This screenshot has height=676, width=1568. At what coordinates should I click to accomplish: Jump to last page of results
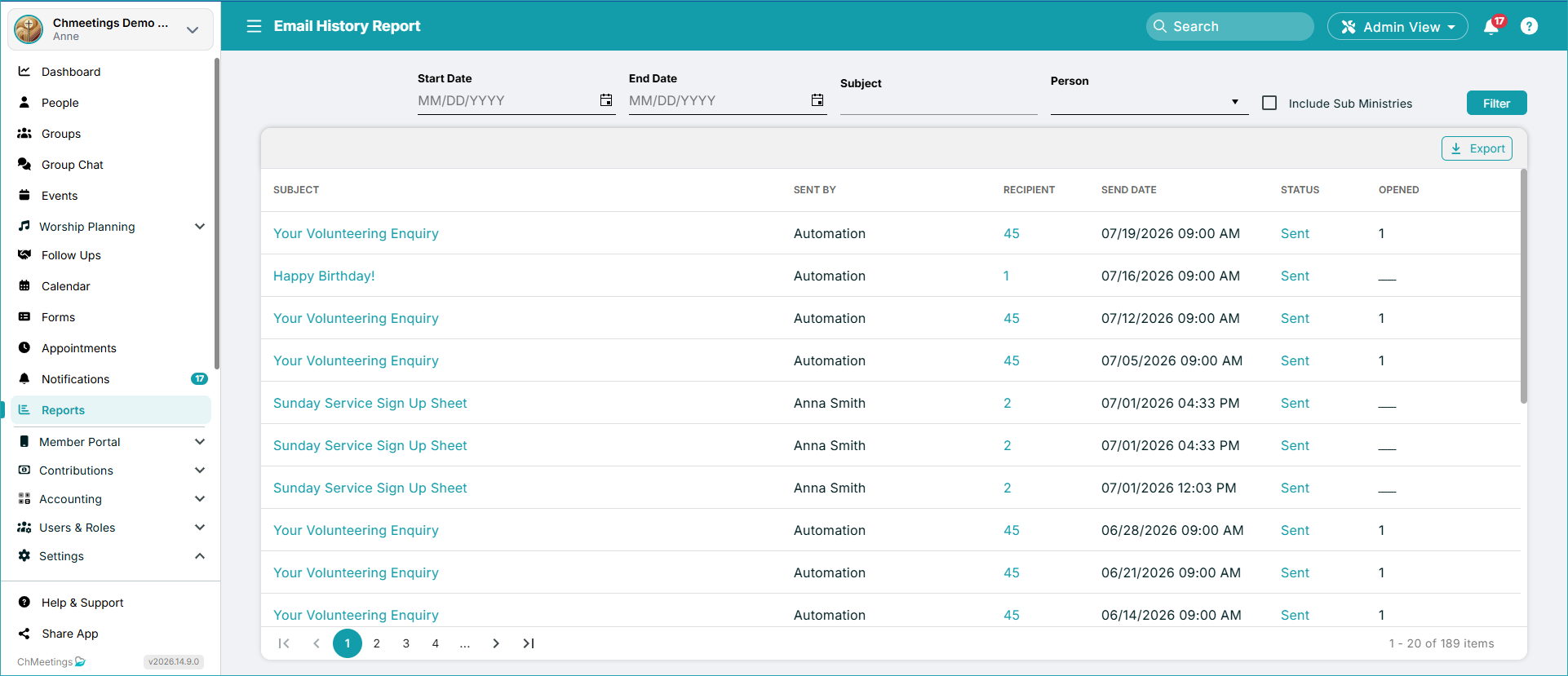click(x=529, y=643)
